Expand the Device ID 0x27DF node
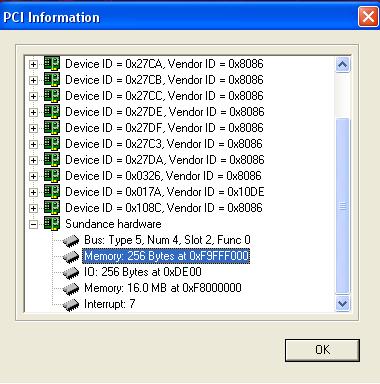380x384 pixels. pos(33,128)
